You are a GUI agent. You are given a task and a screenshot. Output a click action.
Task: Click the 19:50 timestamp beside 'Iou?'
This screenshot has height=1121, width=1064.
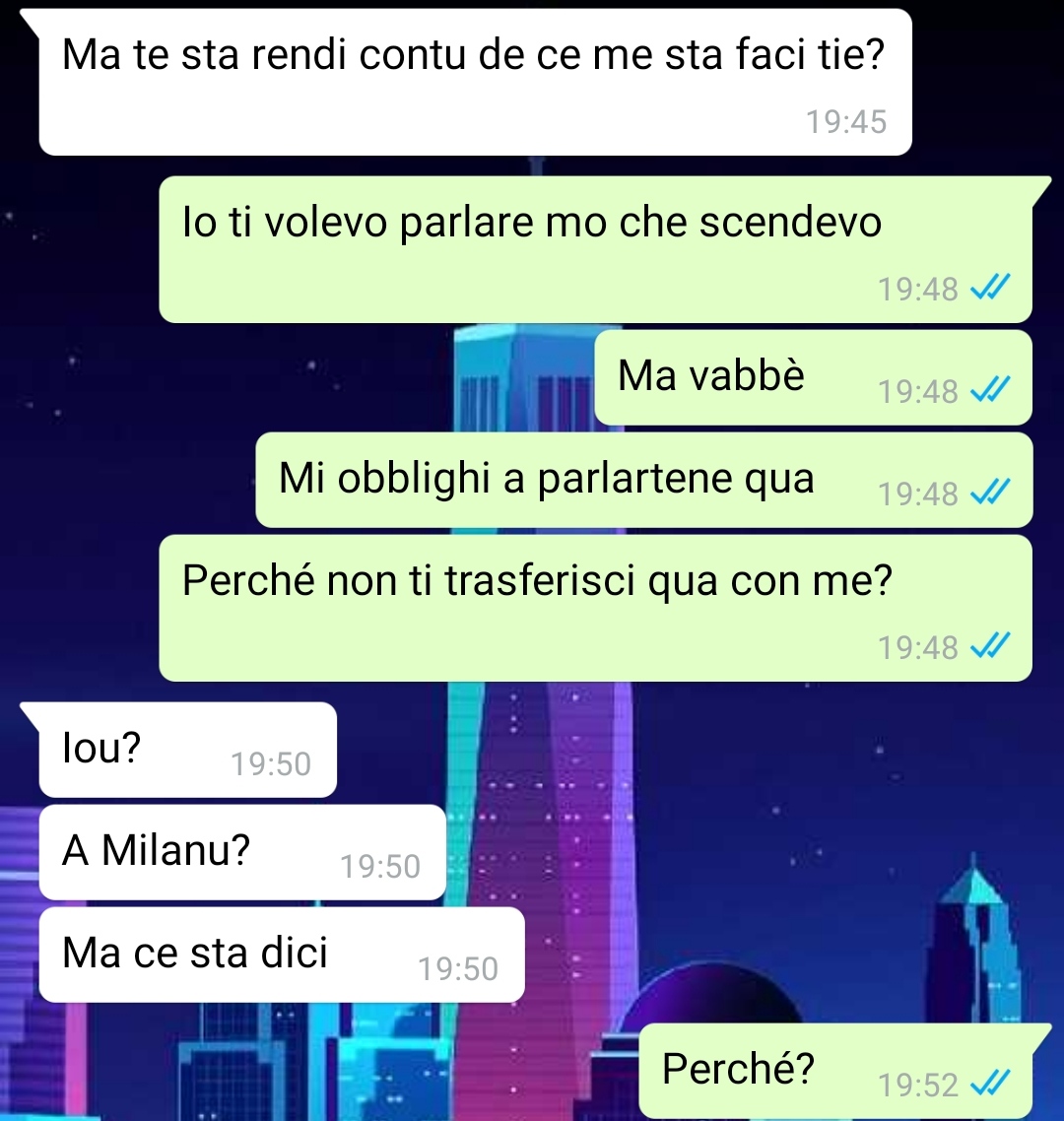click(x=271, y=763)
